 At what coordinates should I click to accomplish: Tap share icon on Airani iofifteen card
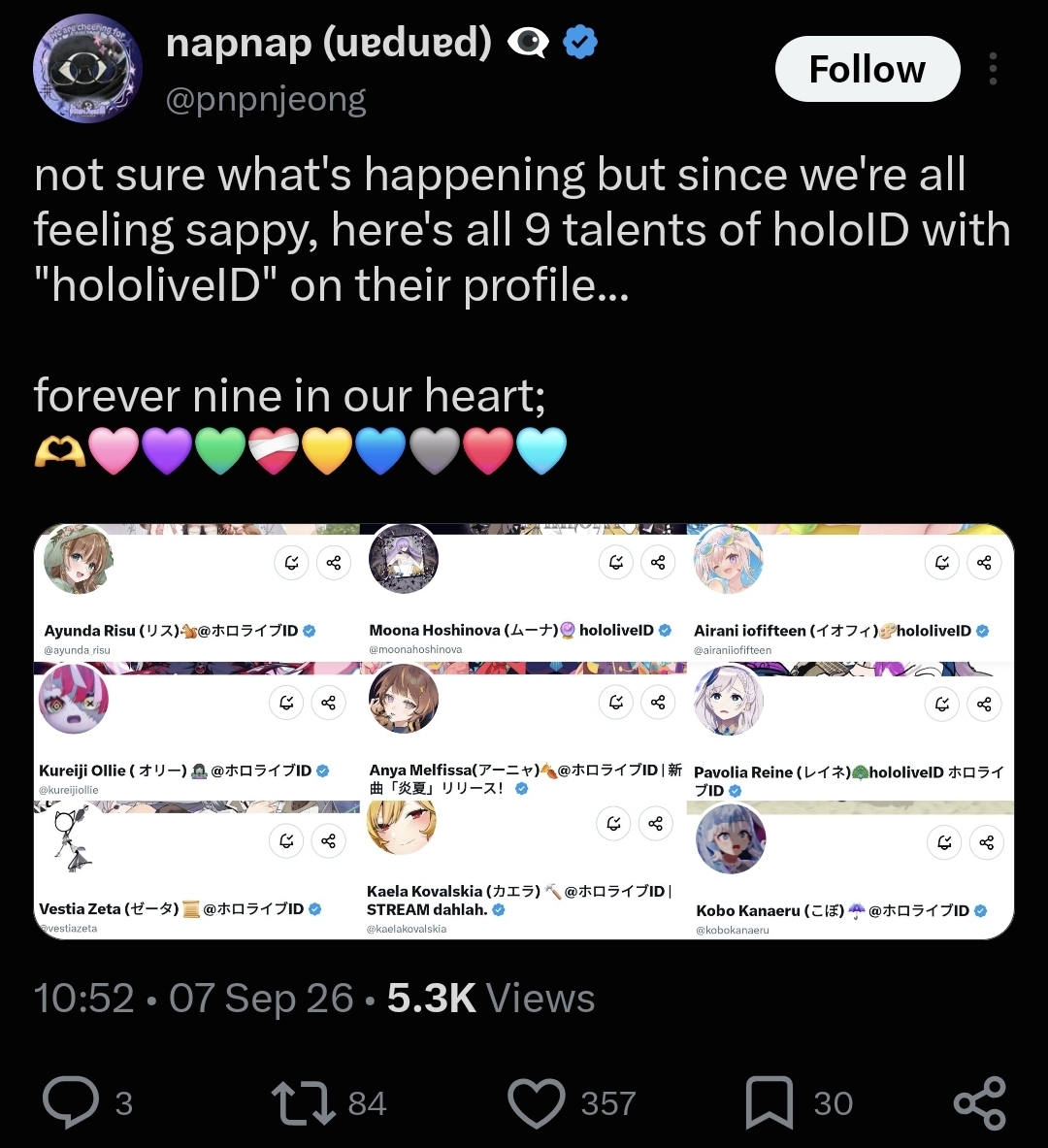coord(984,562)
